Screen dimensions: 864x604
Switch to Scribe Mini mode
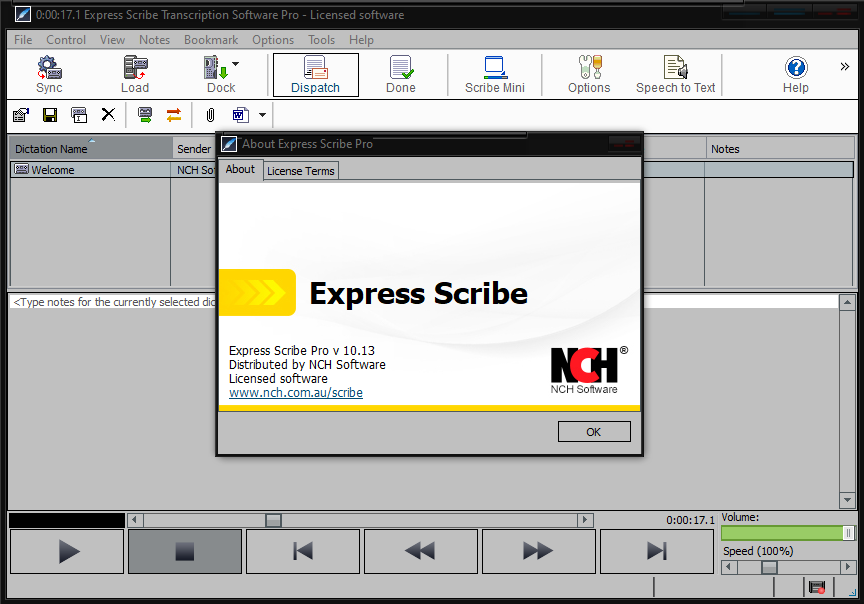[494, 74]
